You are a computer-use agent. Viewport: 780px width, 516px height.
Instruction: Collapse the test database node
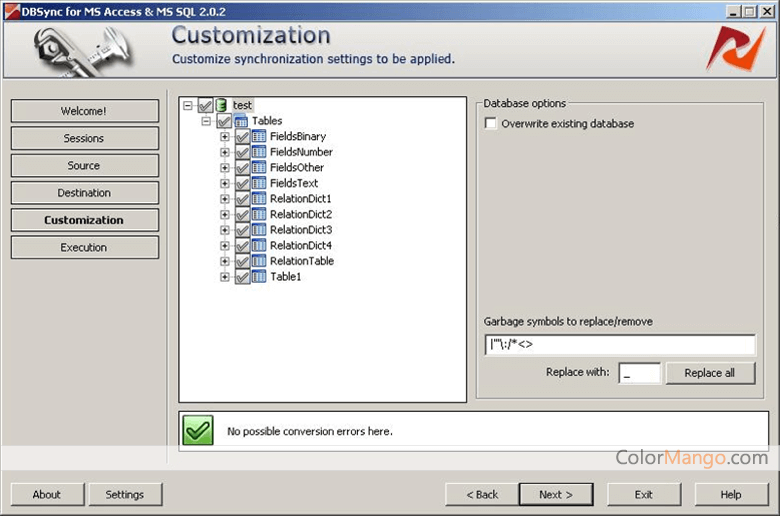188,105
